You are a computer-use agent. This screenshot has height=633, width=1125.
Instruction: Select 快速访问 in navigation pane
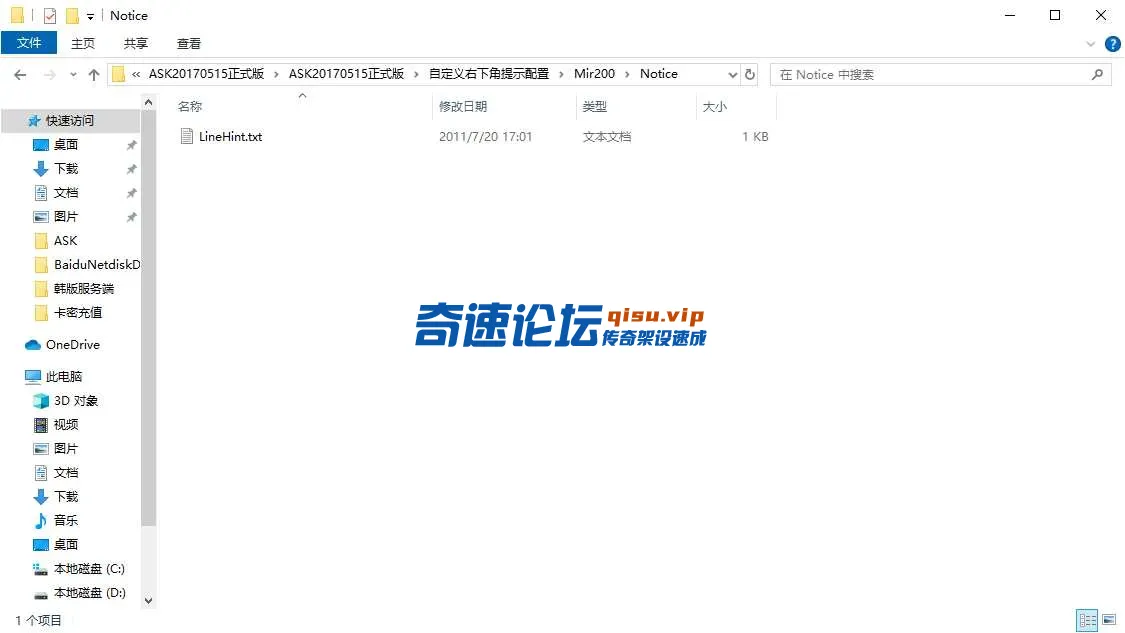(70, 121)
